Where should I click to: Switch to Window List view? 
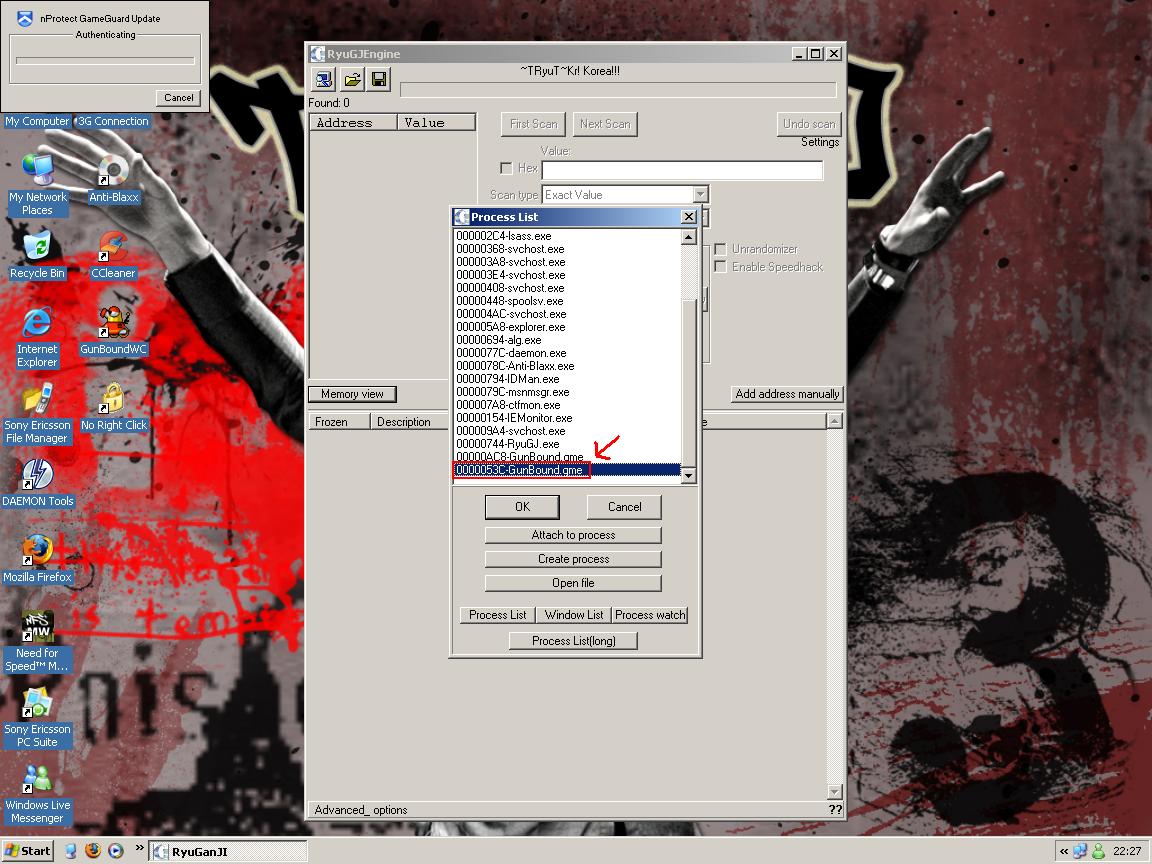click(x=574, y=615)
